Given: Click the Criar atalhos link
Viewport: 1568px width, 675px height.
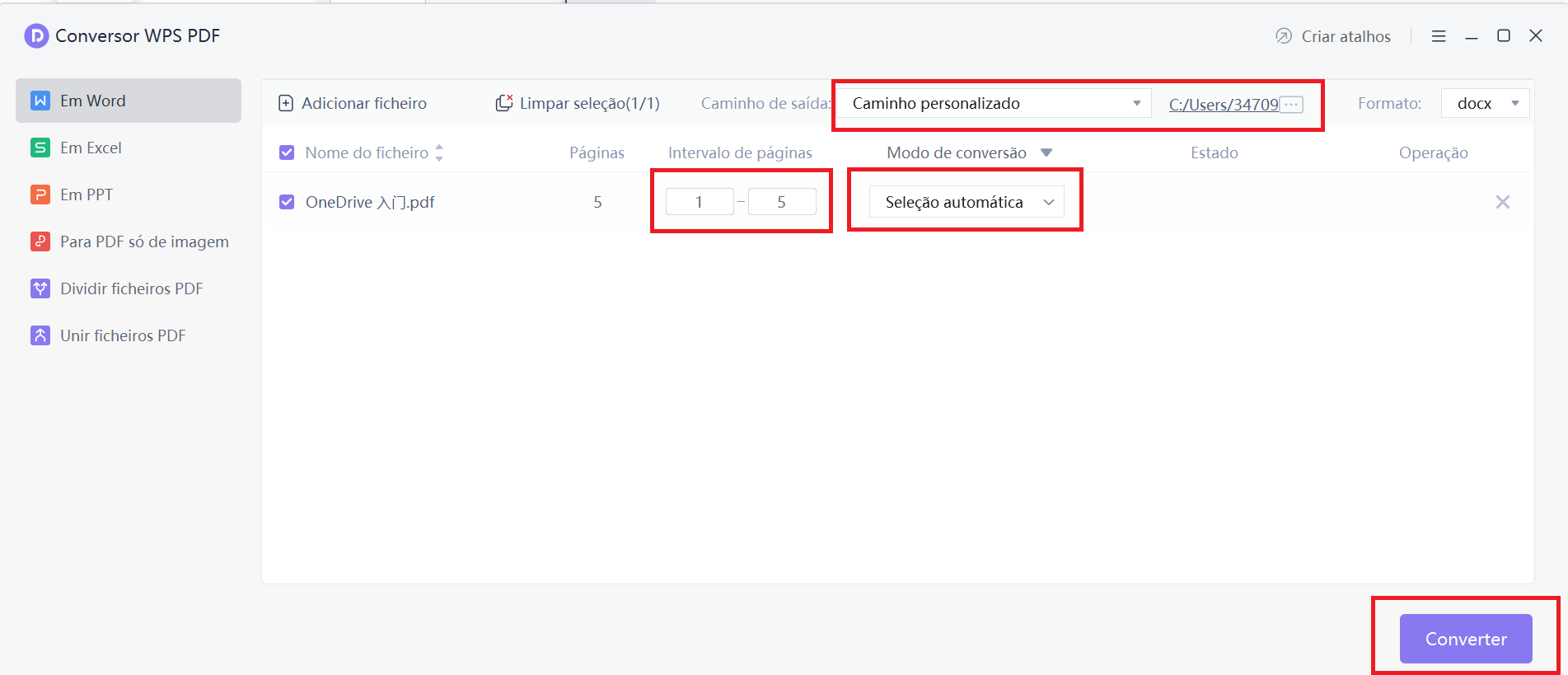Looking at the screenshot, I should (1333, 36).
